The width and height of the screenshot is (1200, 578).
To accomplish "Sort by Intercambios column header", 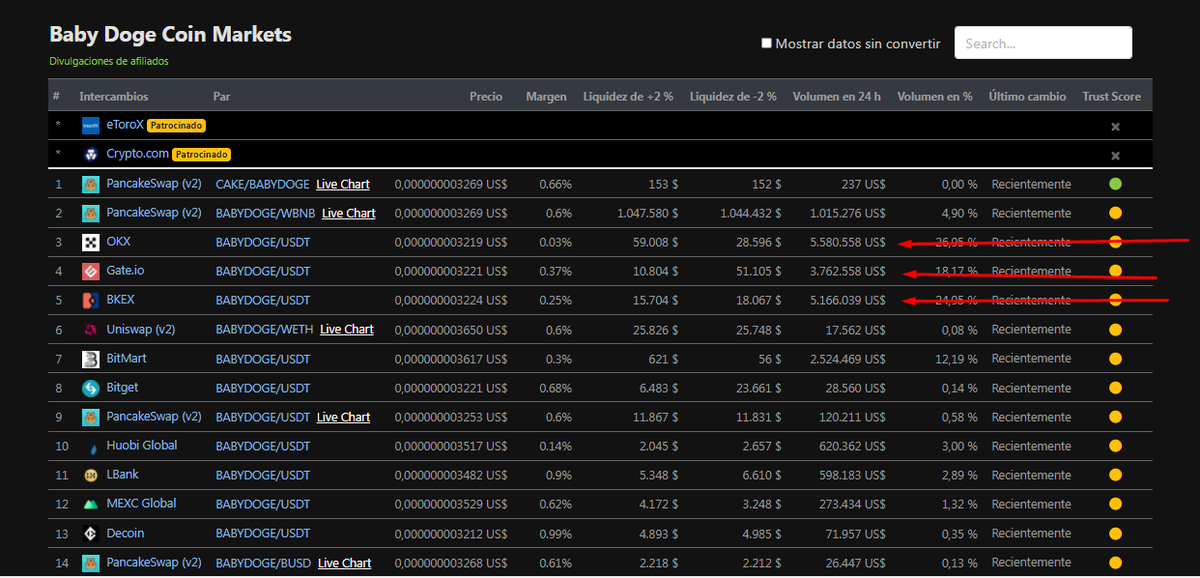I will coord(114,97).
